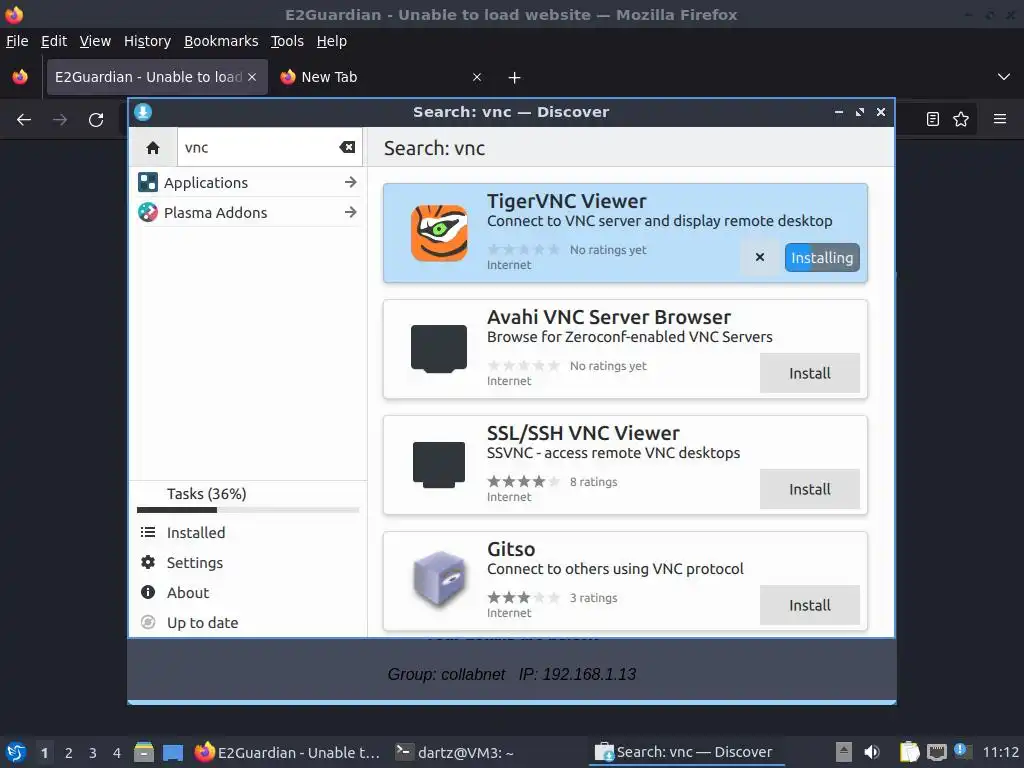This screenshot has height=768, width=1024.
Task: Open the taskbar volume control
Action: 872,752
